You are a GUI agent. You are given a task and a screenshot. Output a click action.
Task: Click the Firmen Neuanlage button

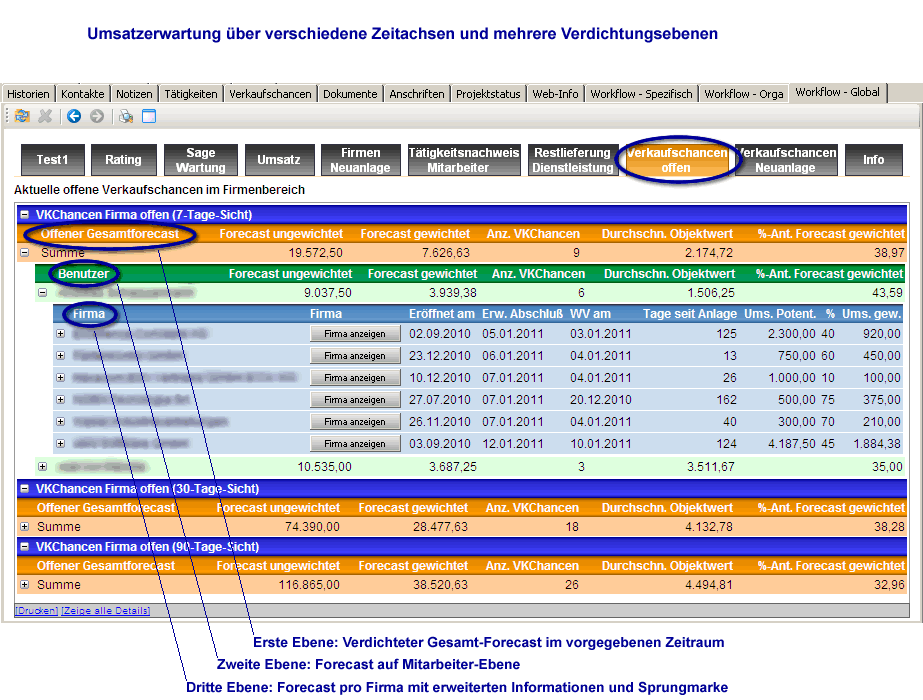pyautogui.click(x=360, y=160)
